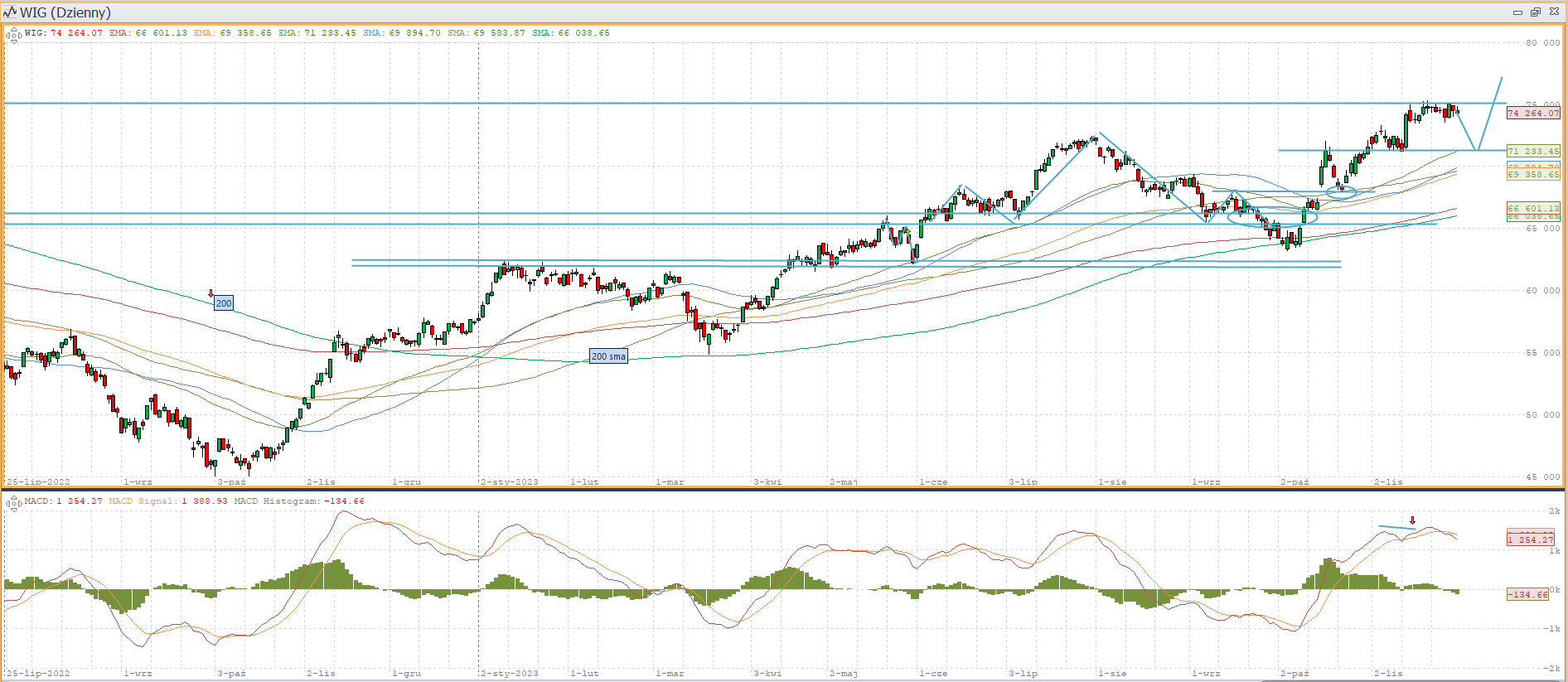The width and height of the screenshot is (1568, 682).
Task: Click the red arrow marker in MACD panel
Action: (x=1412, y=520)
